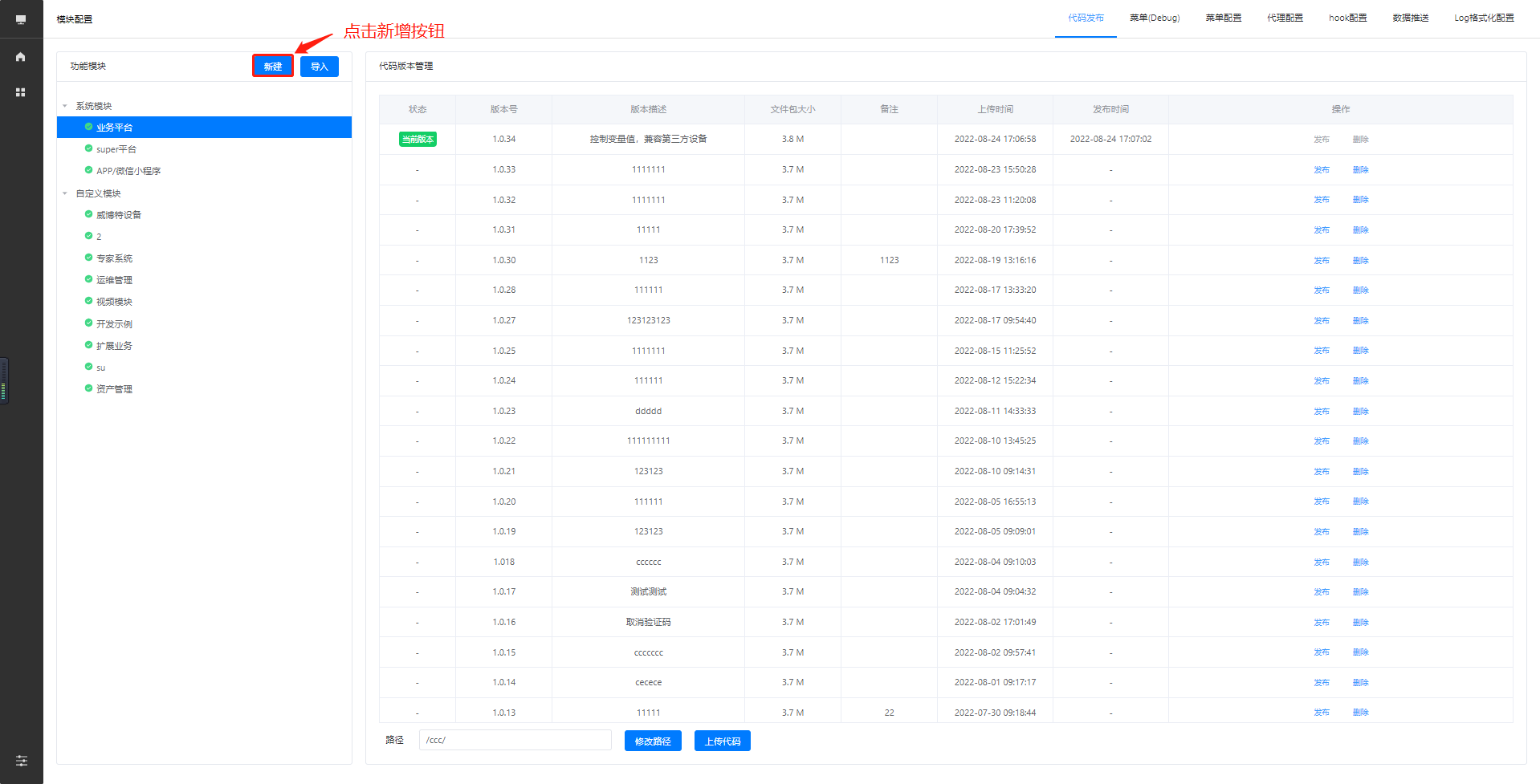1540x784 pixels.
Task: Open the sliders settings icon at sidebar bottom
Action: (x=22, y=760)
